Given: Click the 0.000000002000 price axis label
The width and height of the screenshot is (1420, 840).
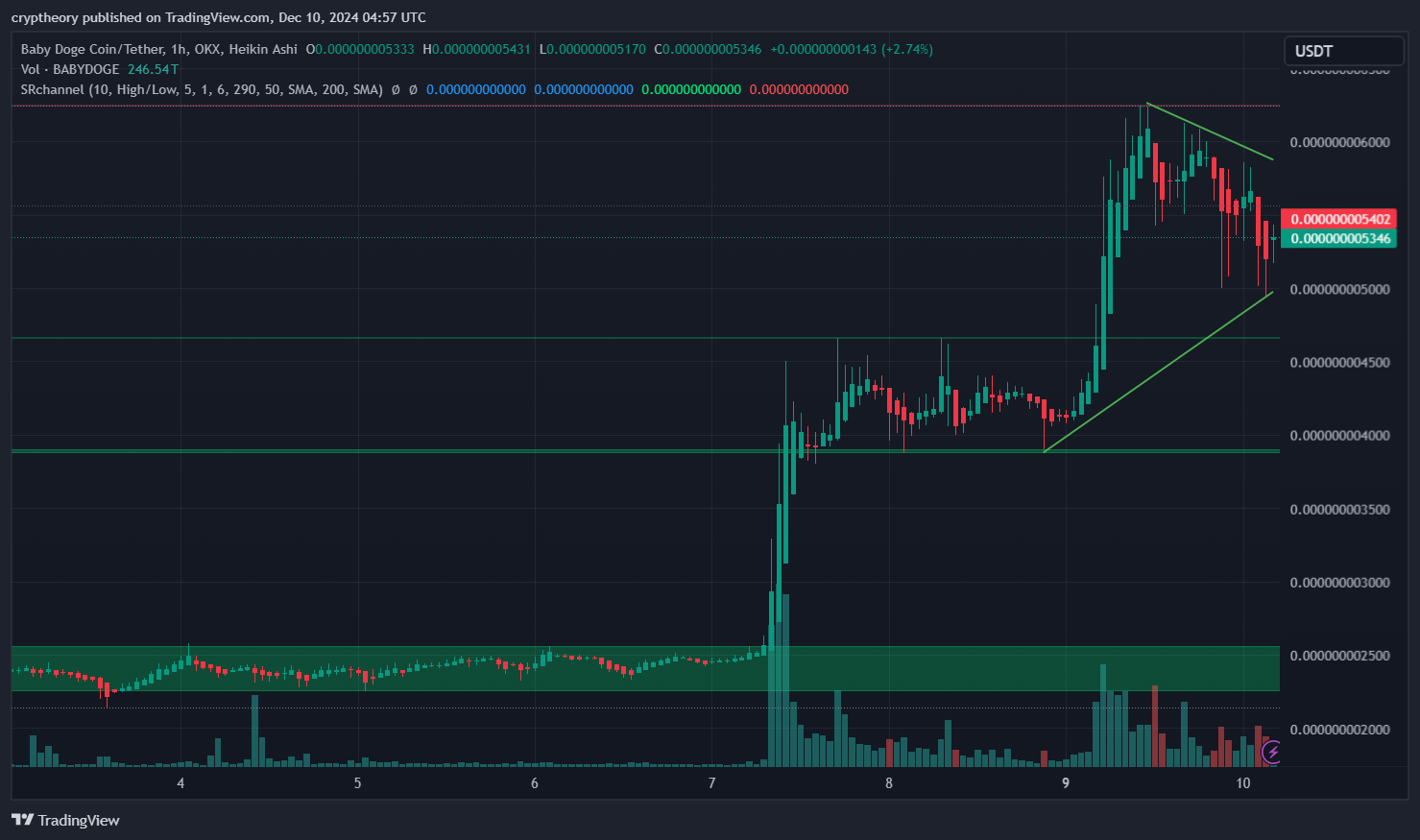Looking at the screenshot, I should 1339,730.
